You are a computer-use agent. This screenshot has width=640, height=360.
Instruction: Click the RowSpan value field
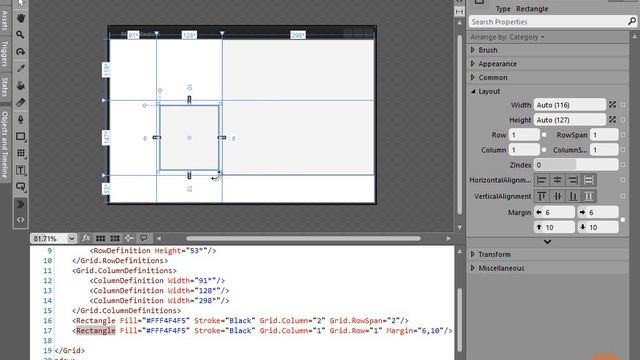click(604, 135)
